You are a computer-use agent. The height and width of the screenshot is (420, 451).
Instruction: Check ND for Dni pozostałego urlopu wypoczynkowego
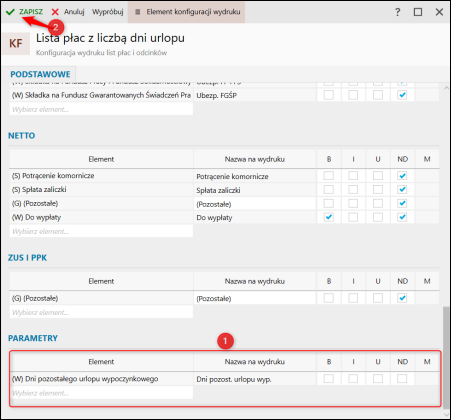[x=402, y=379]
